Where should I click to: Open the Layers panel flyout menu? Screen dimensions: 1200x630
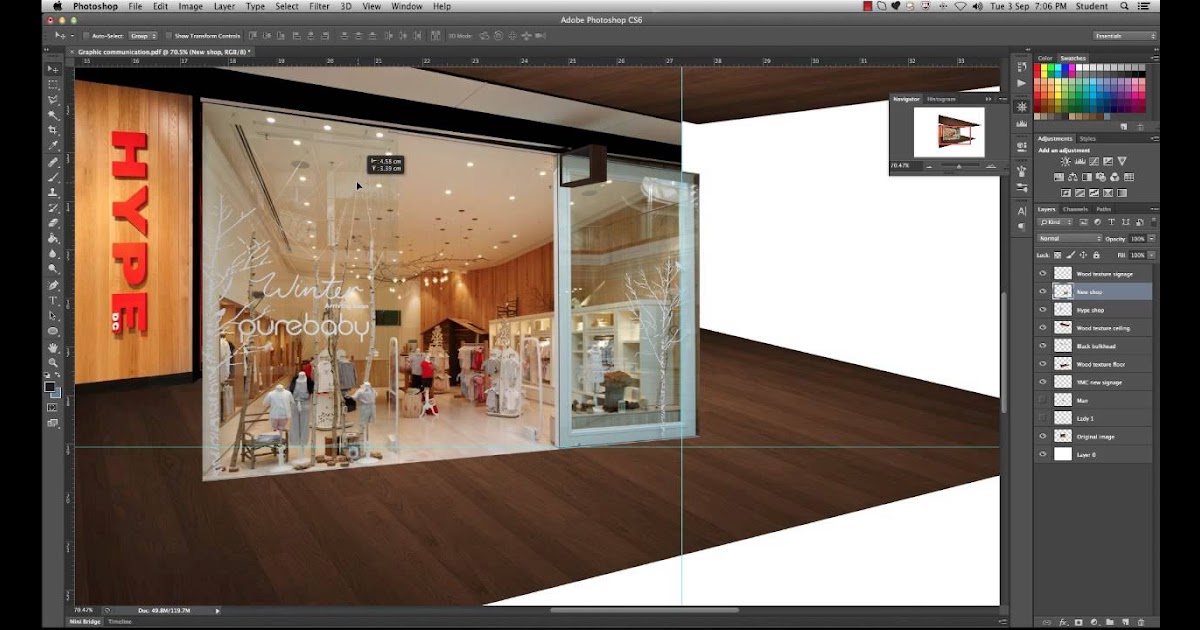(1154, 209)
